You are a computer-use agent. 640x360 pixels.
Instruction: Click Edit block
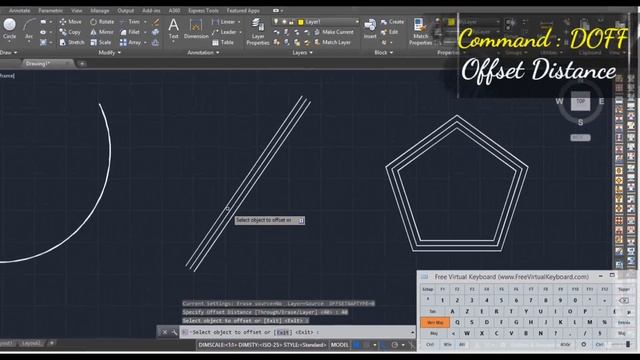coord(389,32)
